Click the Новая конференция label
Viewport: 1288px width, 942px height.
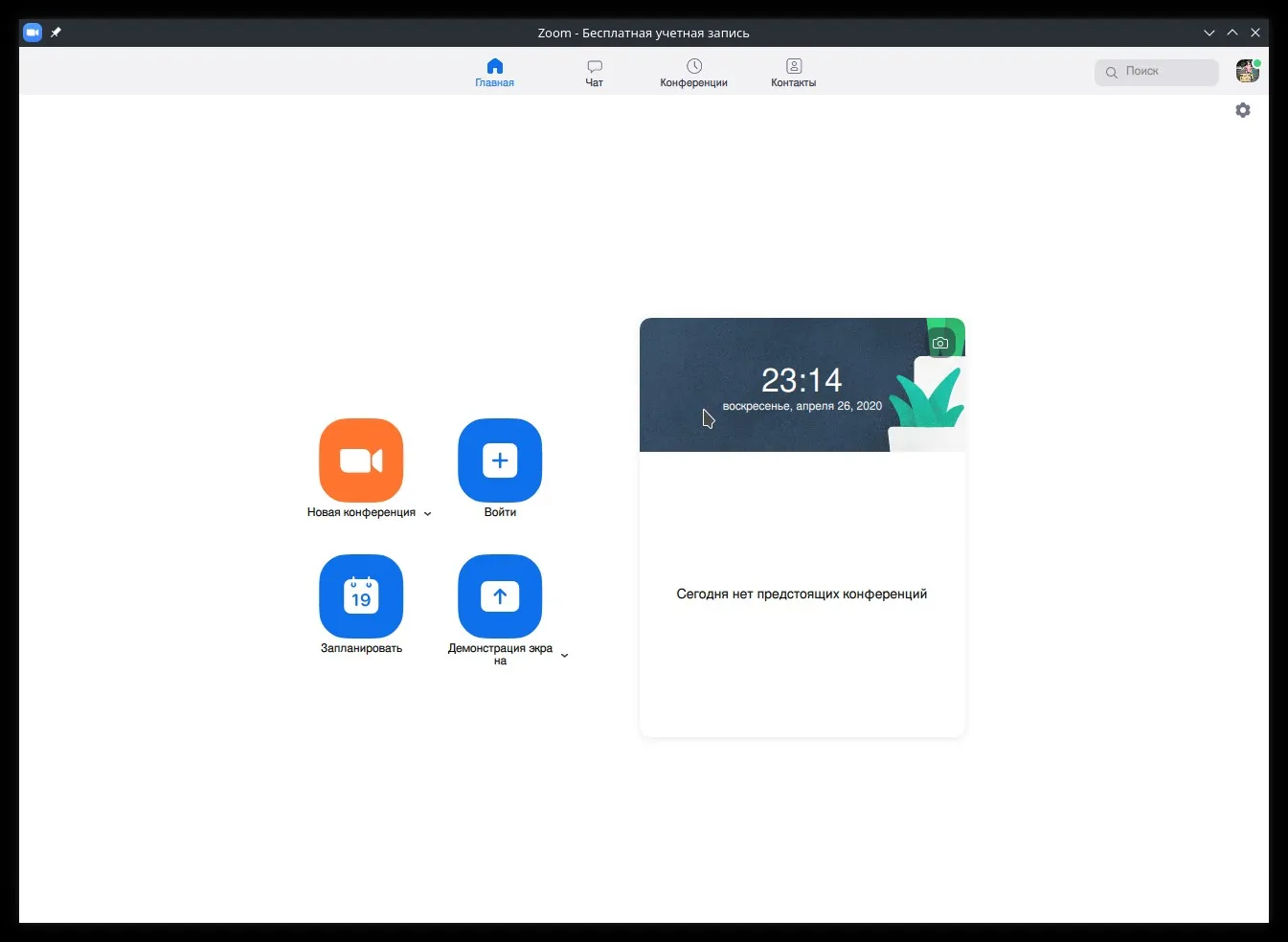click(361, 513)
